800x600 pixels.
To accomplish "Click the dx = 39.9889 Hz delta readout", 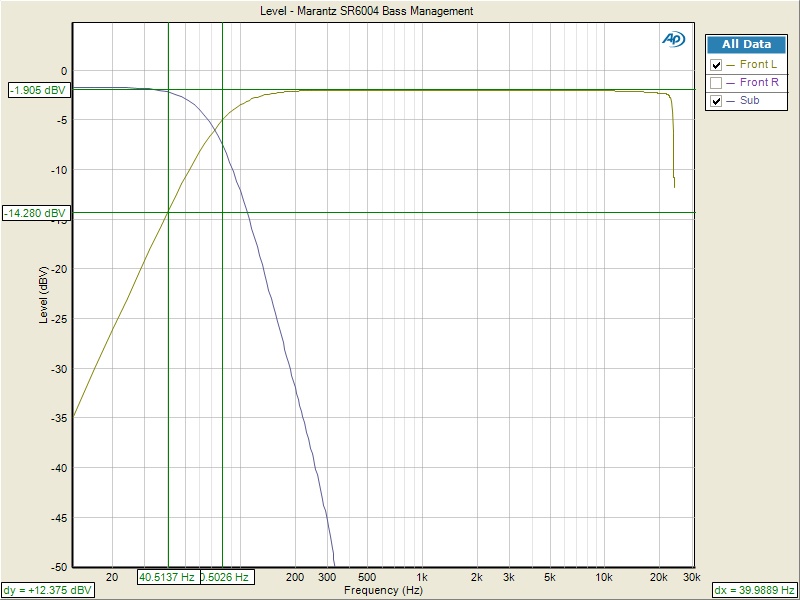I will tap(754, 590).
